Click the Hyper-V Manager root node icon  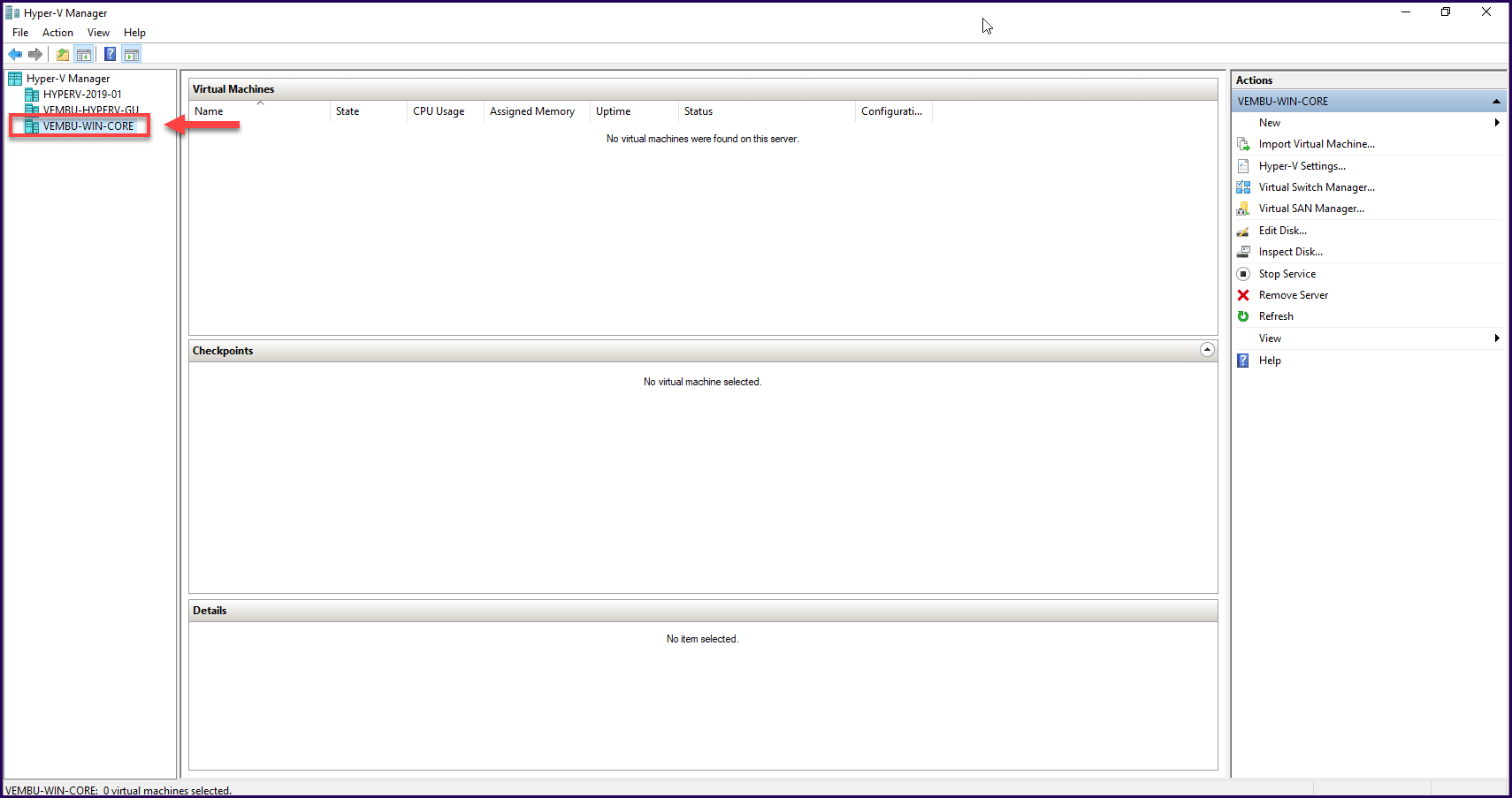pos(15,79)
